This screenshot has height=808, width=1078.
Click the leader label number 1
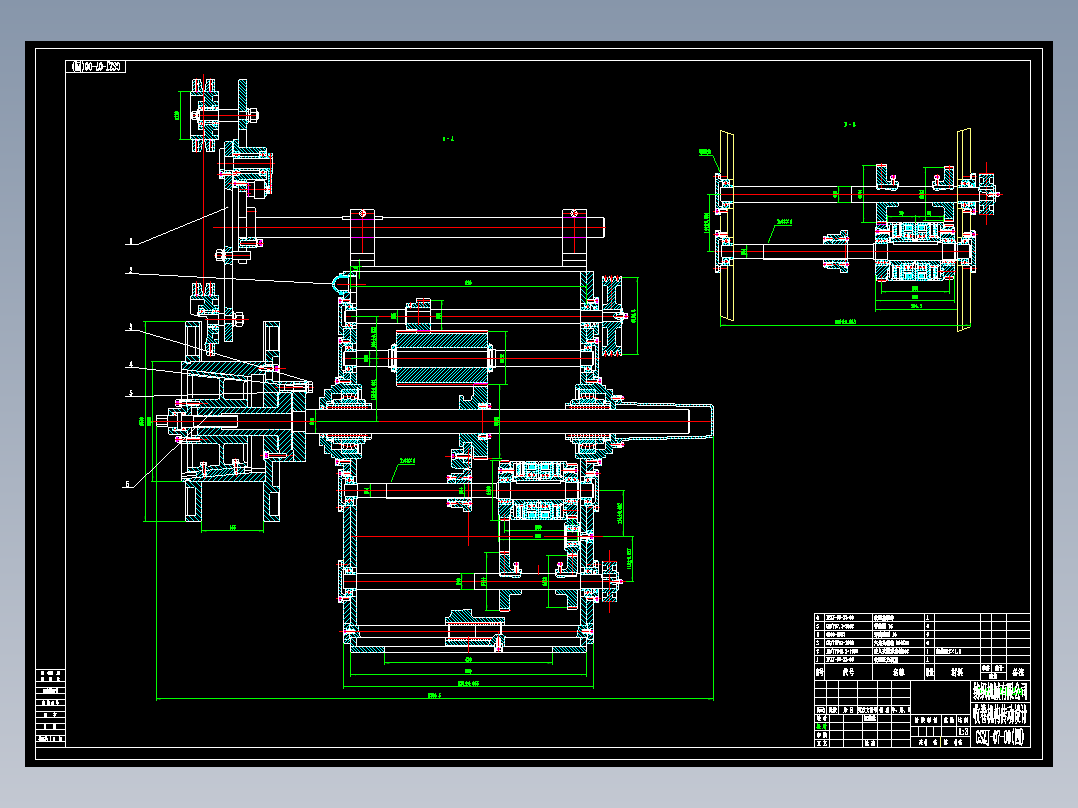click(129, 241)
